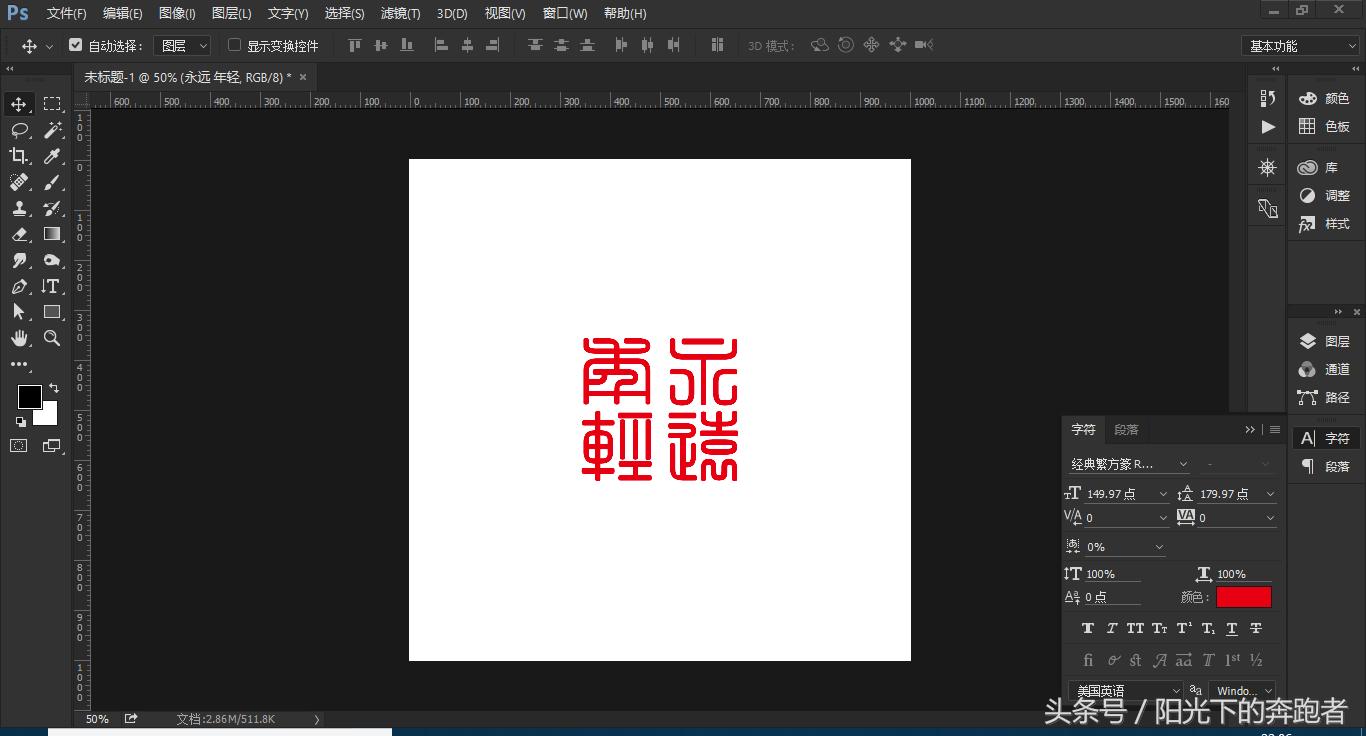
Task: Select the Crop tool
Action: (20, 156)
